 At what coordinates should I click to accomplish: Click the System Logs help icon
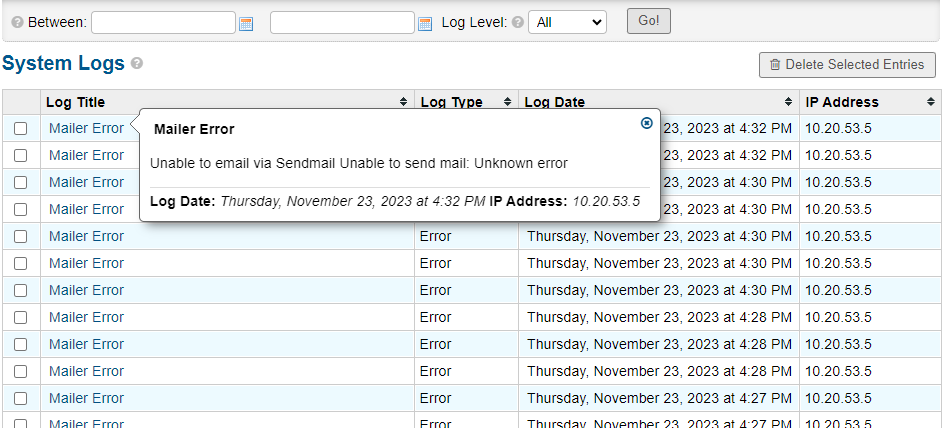pyautogui.click(x=137, y=63)
